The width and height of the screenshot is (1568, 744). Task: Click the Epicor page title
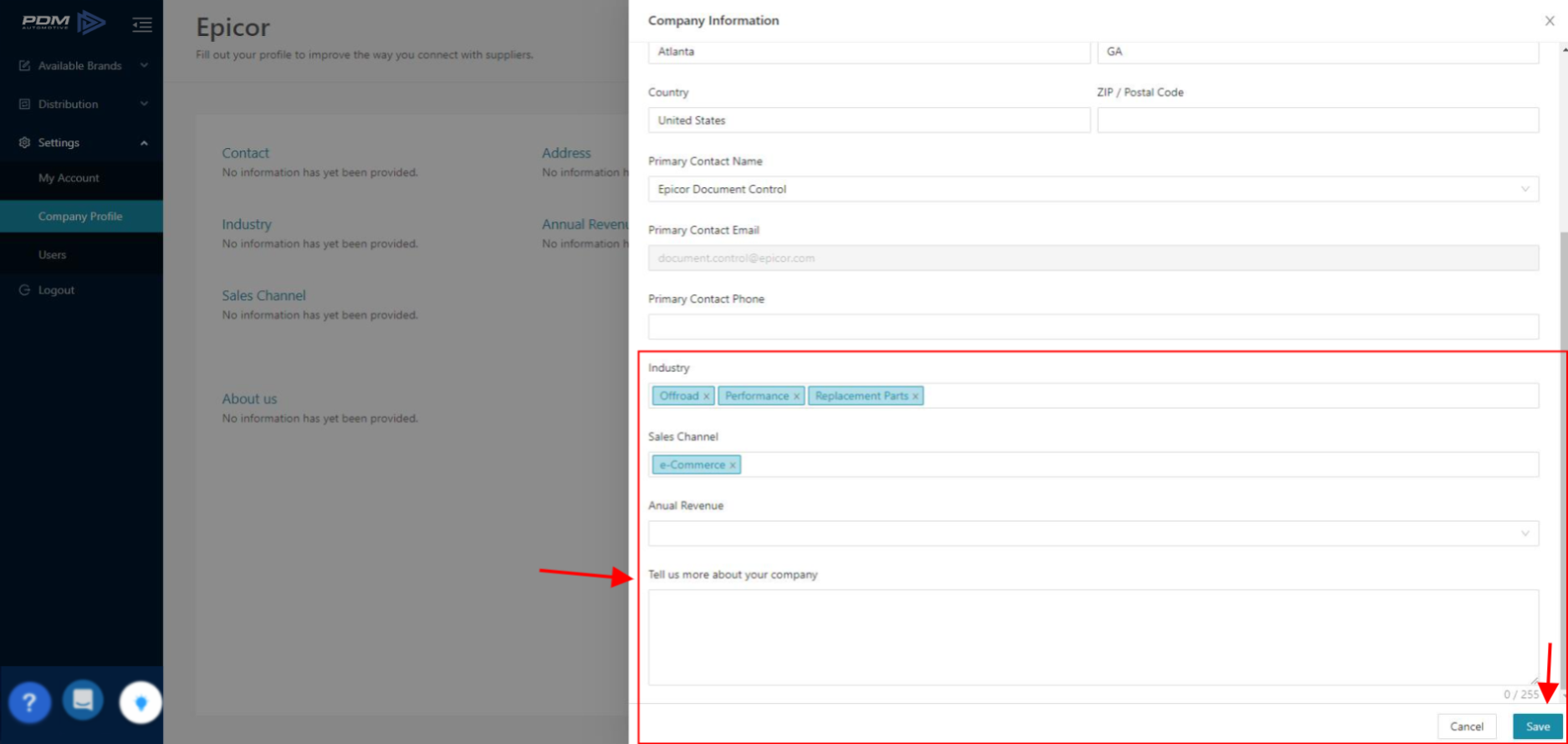click(232, 28)
